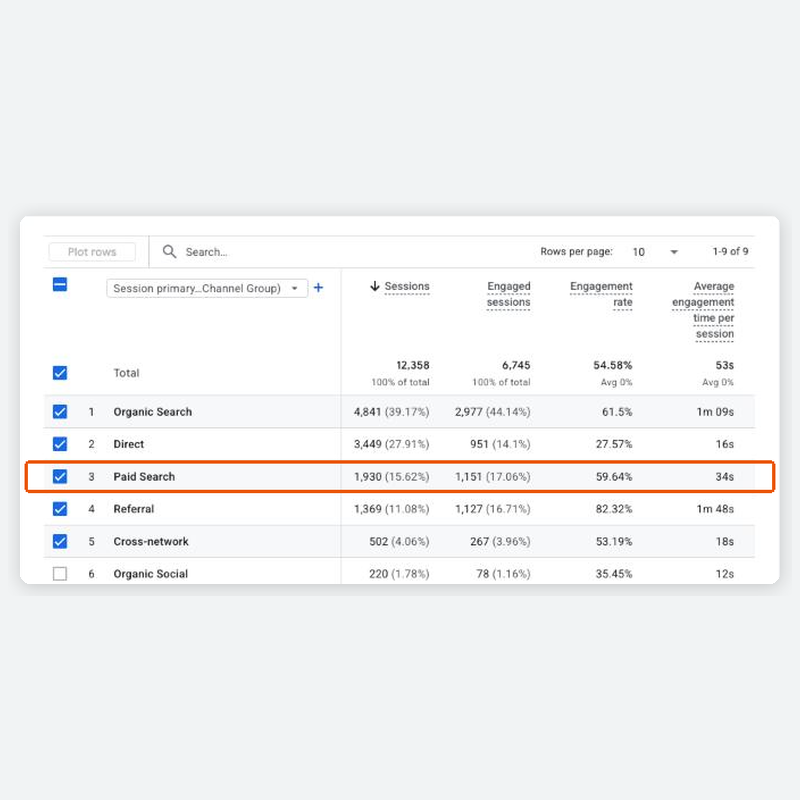Viewport: 800px width, 800px height.
Task: Click the total sessions value 12,358
Action: [x=413, y=365]
